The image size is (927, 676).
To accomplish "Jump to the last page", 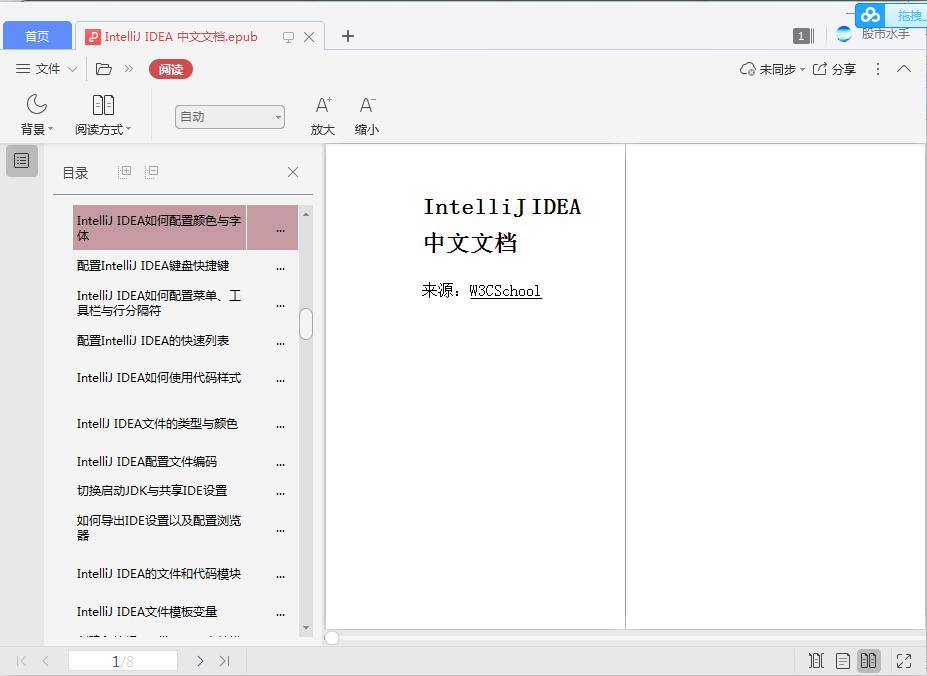I will (x=224, y=661).
